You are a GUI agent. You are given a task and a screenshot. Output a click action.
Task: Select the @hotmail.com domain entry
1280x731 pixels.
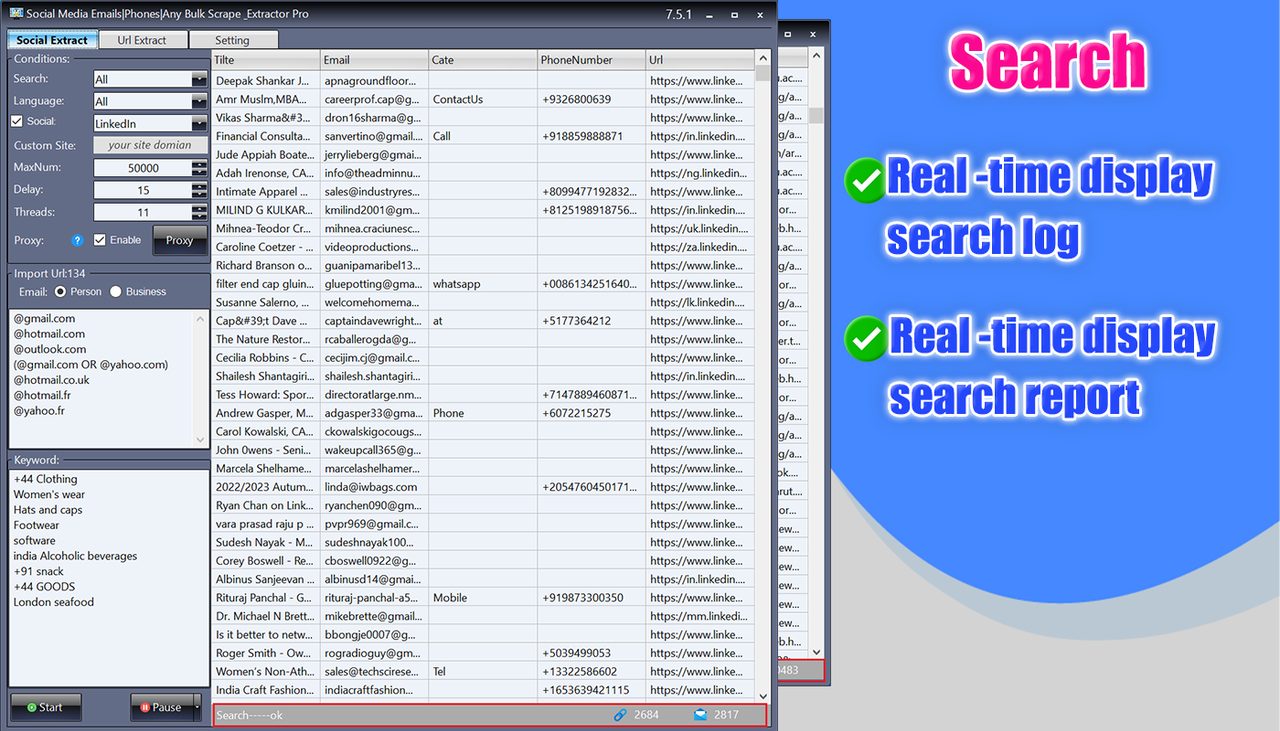[x=49, y=334]
